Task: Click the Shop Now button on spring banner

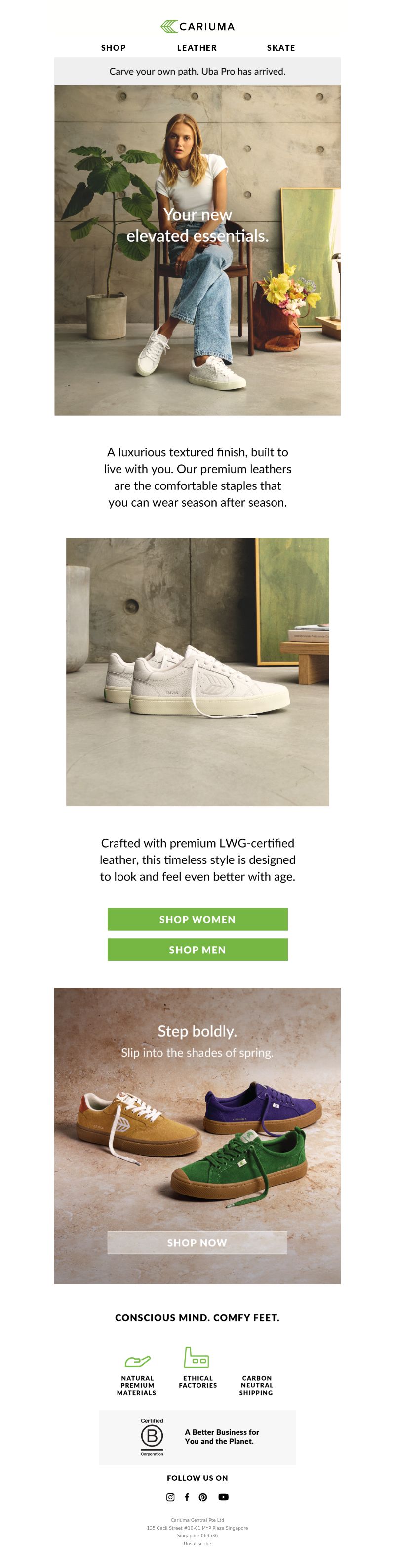Action: pos(197,1242)
